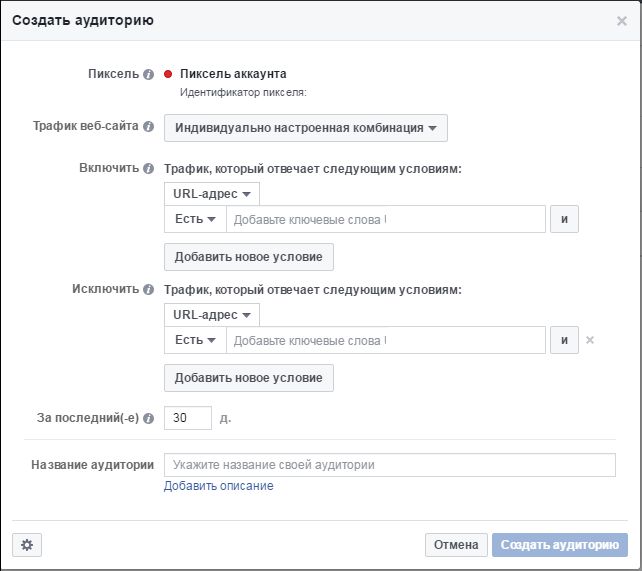This screenshot has height=571, width=642.
Task: Click info icon beside За последний(-е)
Action: pos(148,419)
